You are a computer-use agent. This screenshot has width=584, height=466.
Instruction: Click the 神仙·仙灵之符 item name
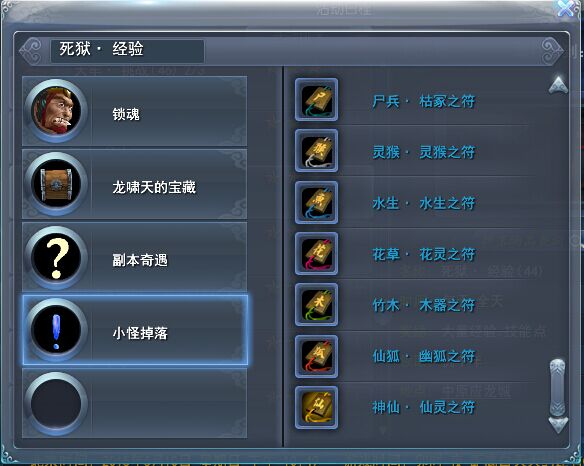tap(423, 407)
